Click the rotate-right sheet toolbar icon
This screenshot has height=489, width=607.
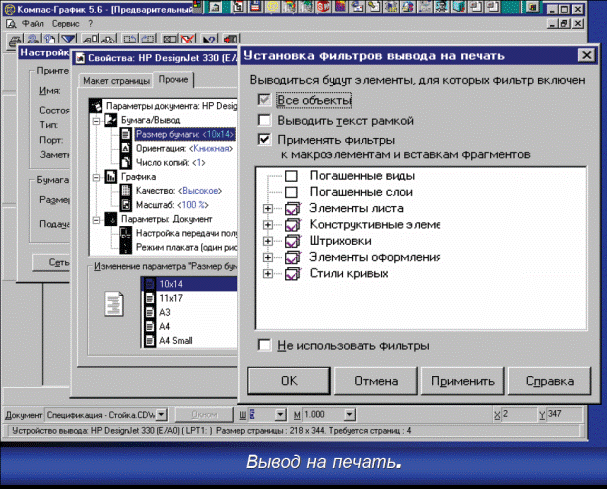[147, 39]
